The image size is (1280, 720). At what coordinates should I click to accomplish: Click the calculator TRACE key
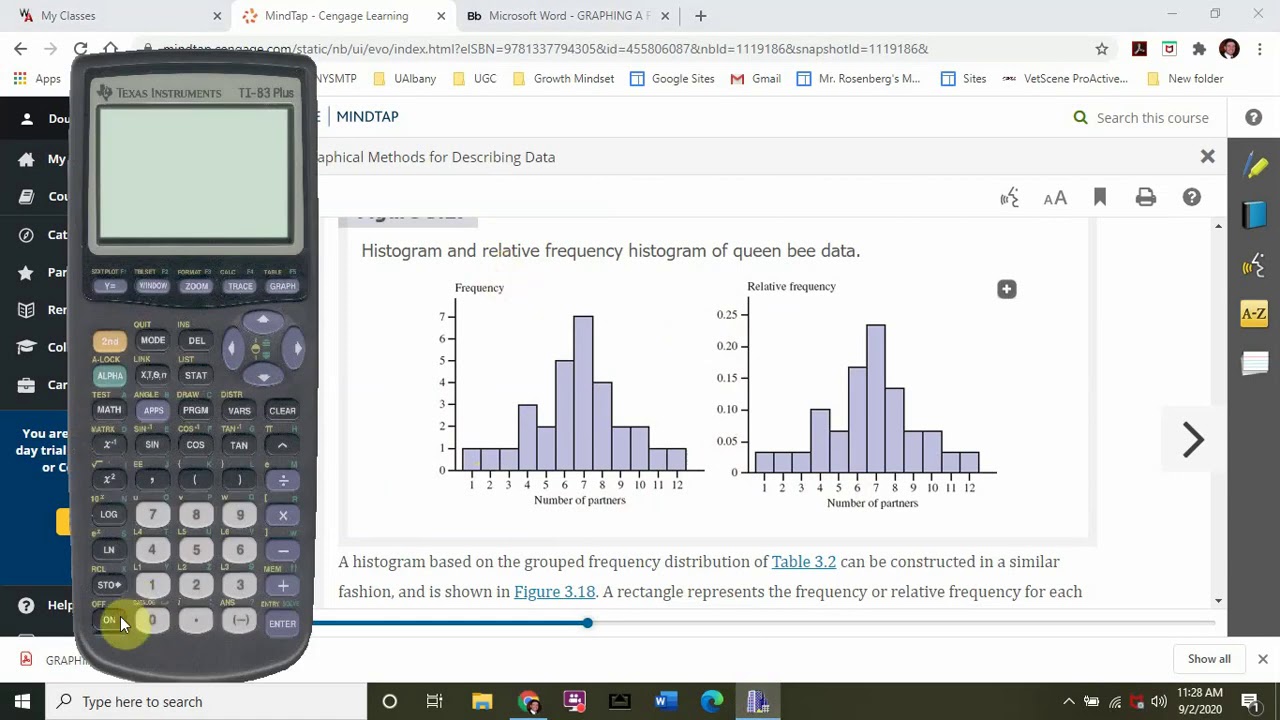(x=240, y=286)
